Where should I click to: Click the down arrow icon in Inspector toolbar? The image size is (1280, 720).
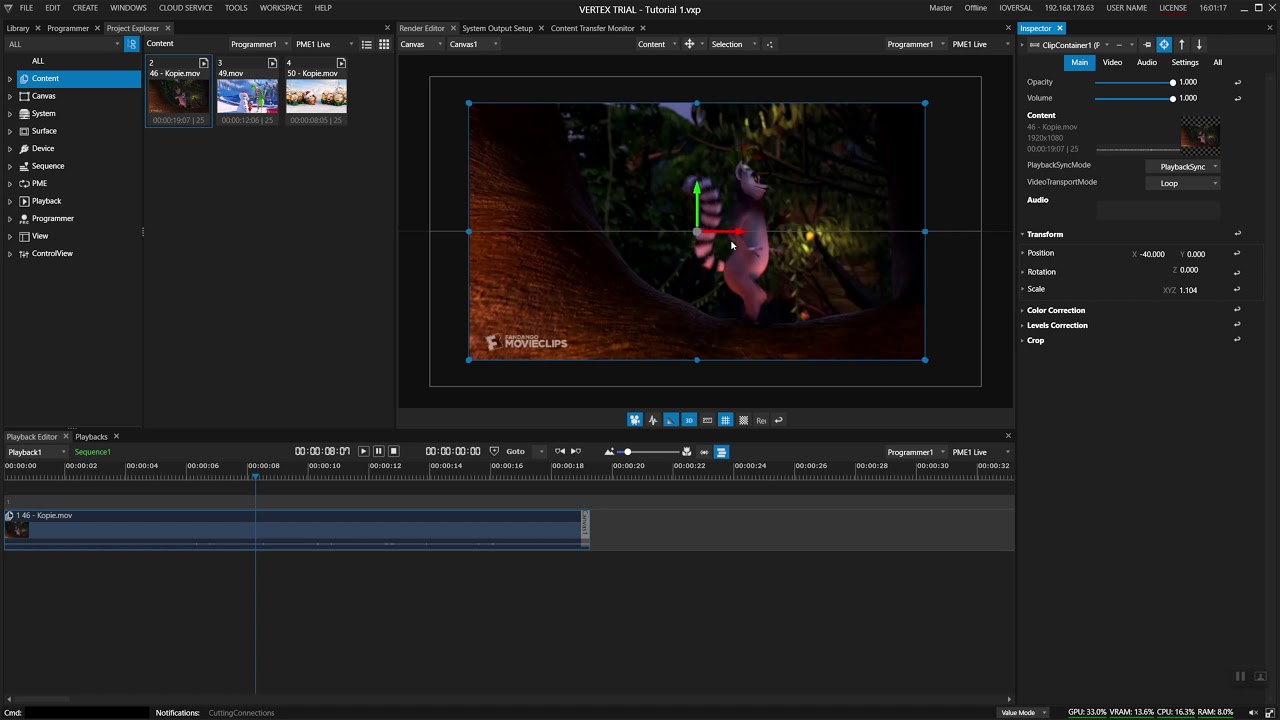(x=1199, y=45)
